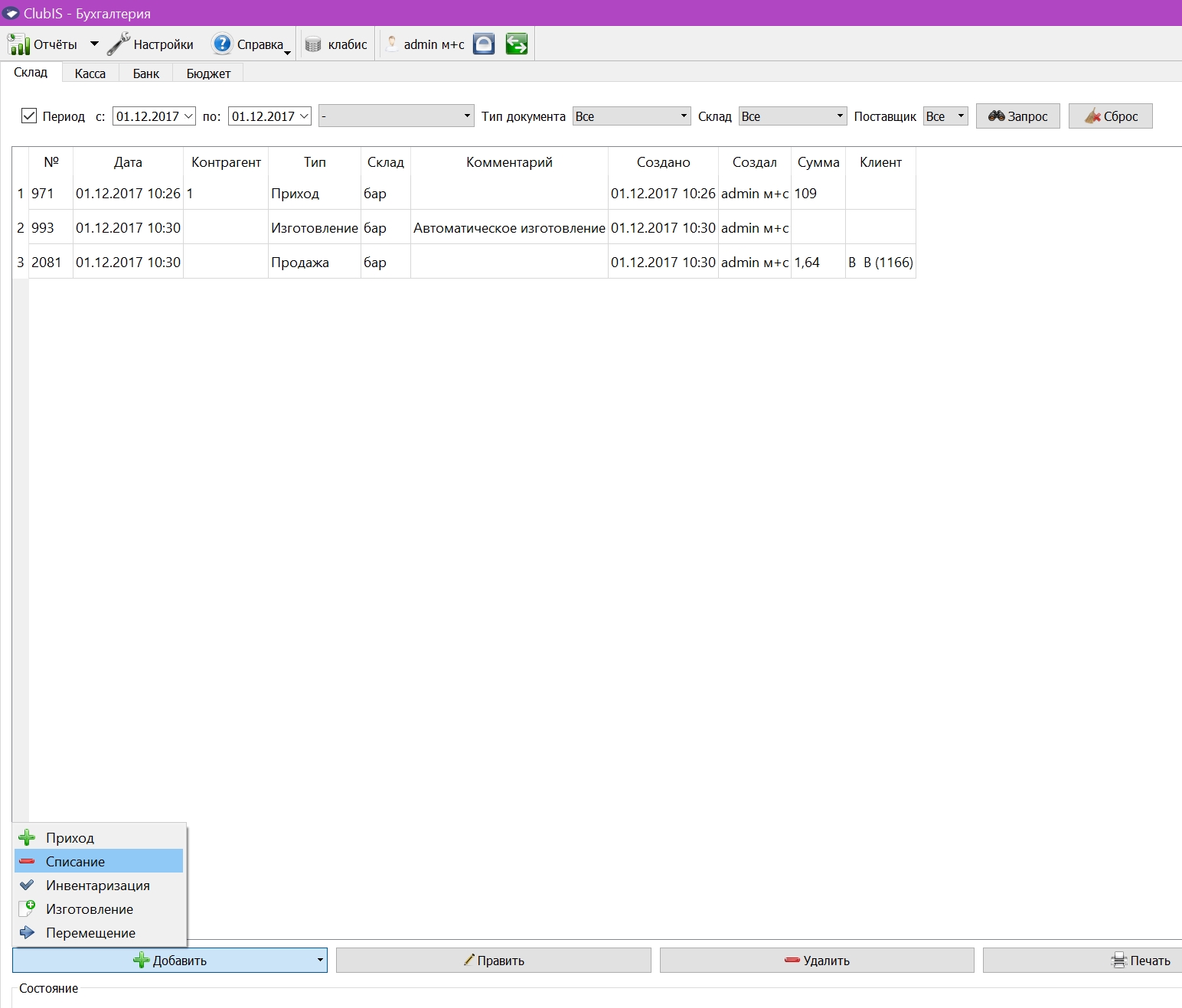Screen dimensions: 1182x1008
Task: Click the Править edit button
Action: point(494,961)
